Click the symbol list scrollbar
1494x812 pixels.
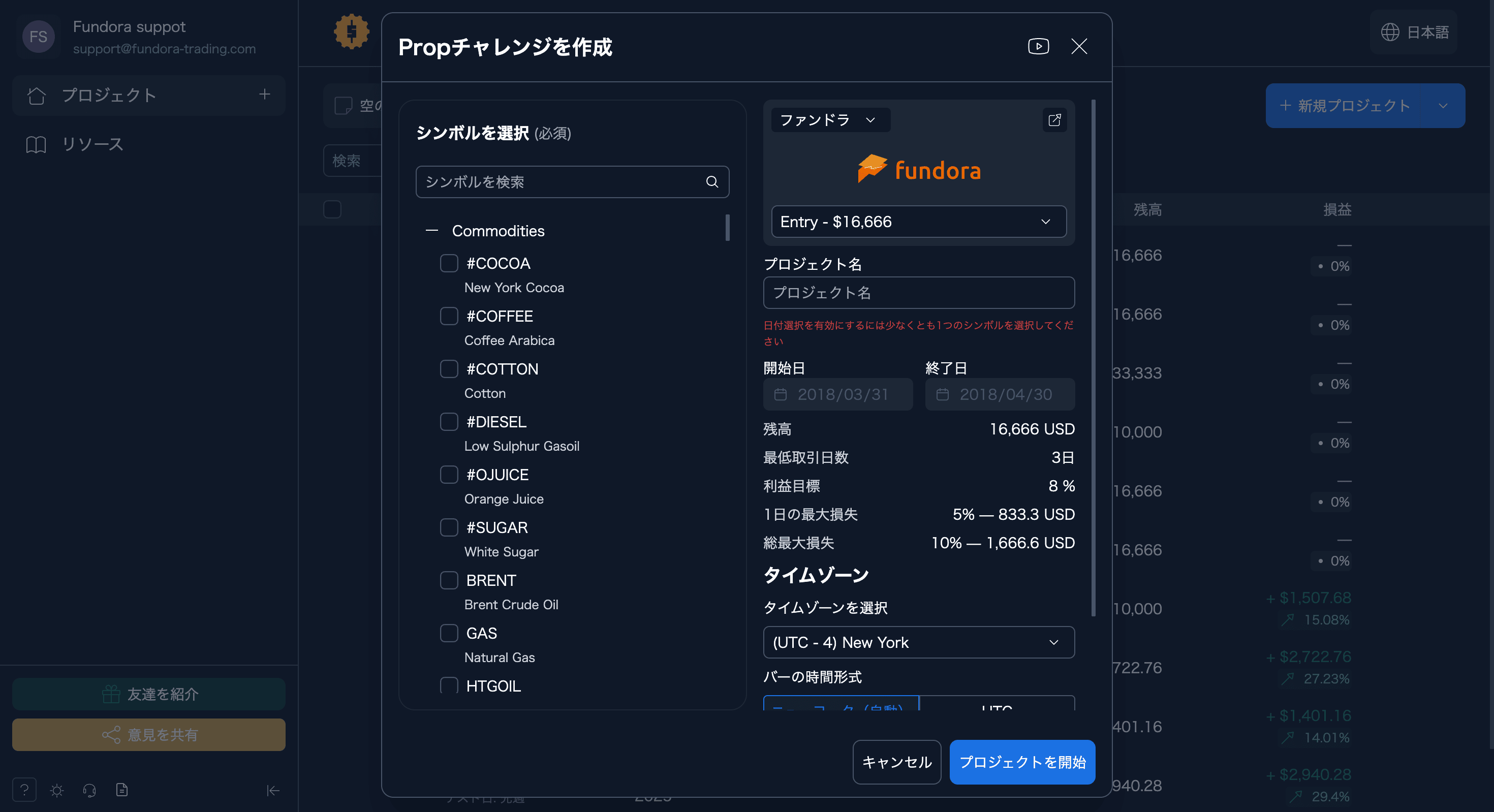pyautogui.click(x=727, y=227)
